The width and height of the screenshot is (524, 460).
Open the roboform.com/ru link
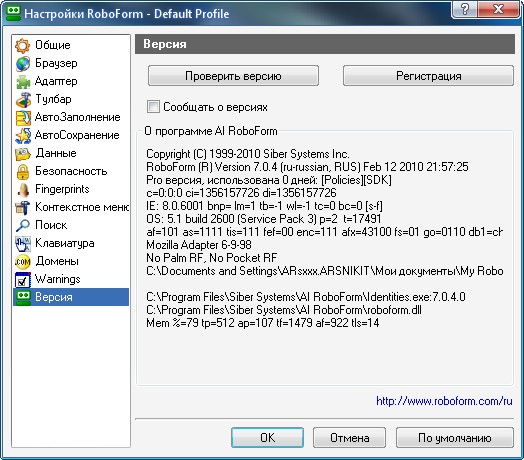point(444,401)
